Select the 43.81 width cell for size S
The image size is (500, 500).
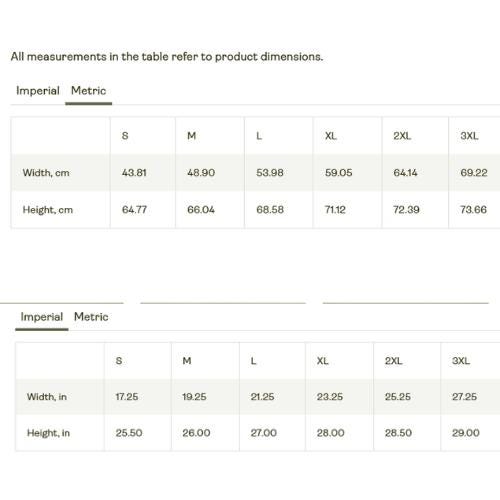(134, 173)
